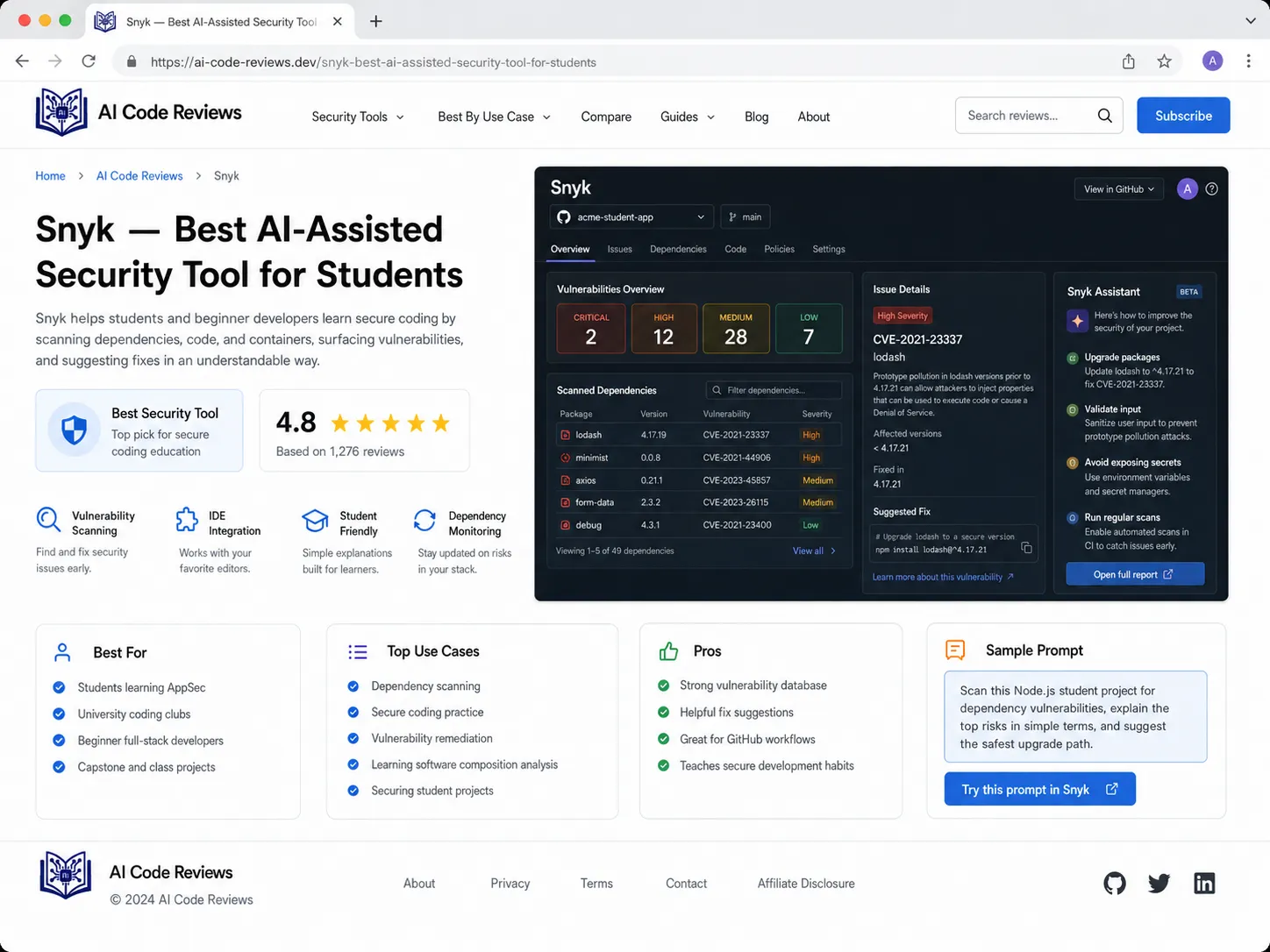Click the 4.8 star rating card
This screenshot has height=952, width=1270.
pyautogui.click(x=364, y=430)
